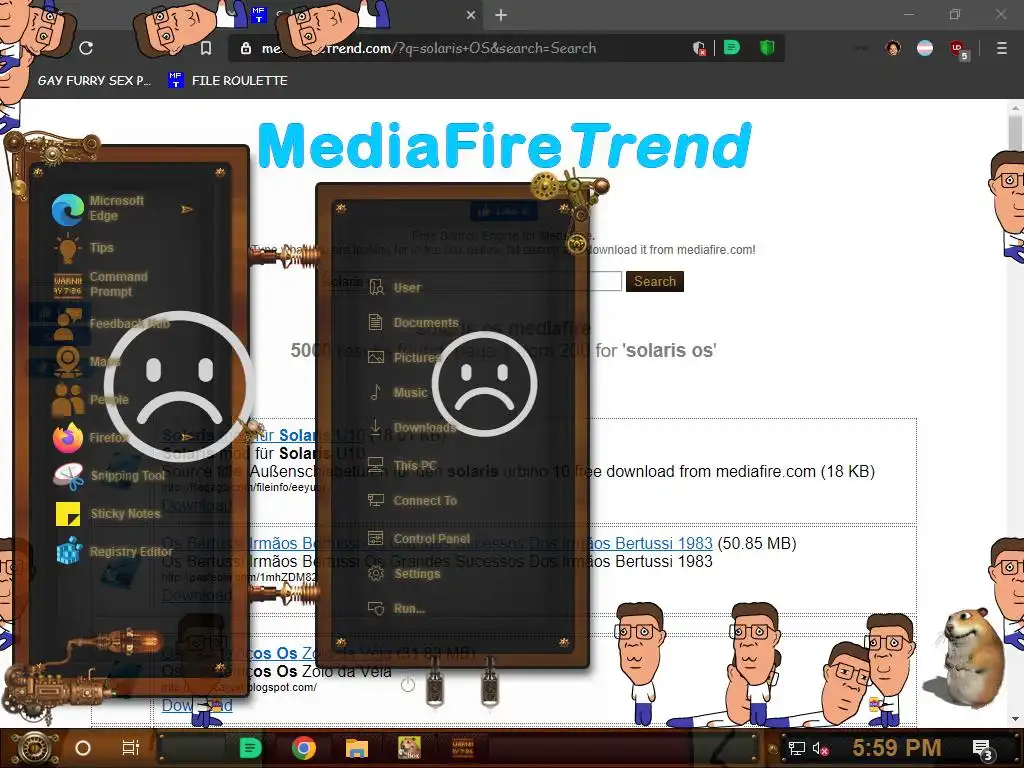Open a new browser tab
Screen dimensions: 1024x768
(501, 15)
